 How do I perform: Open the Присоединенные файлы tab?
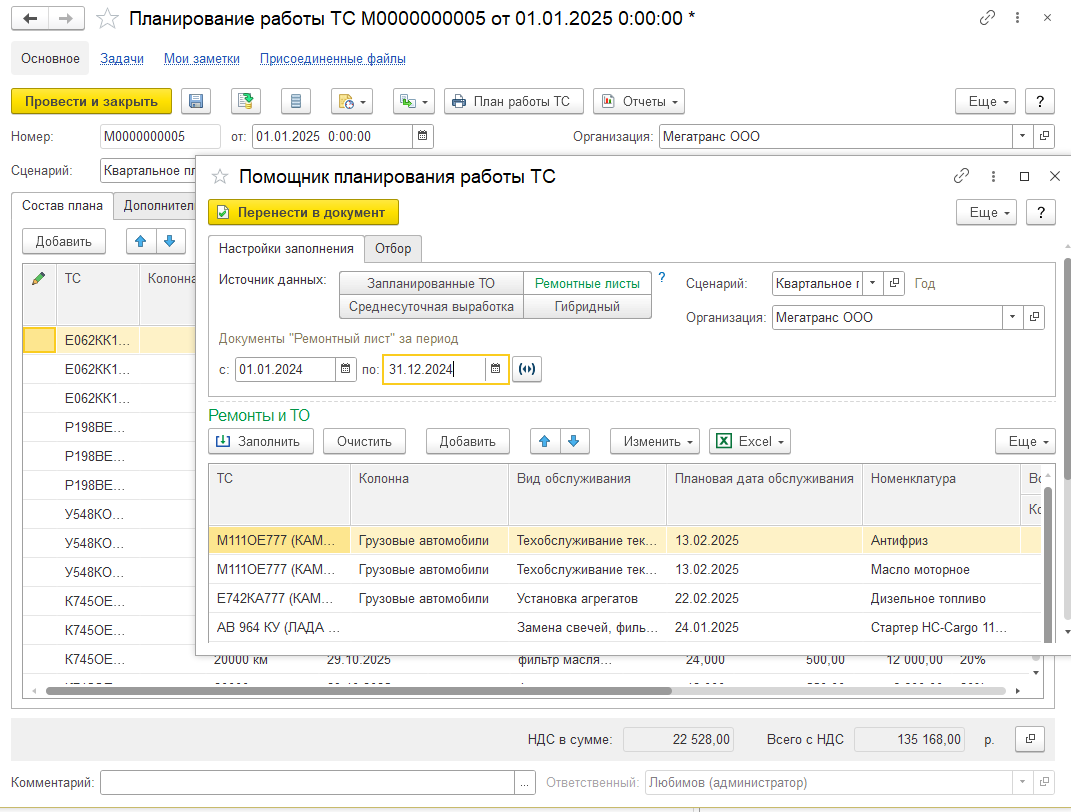332,59
